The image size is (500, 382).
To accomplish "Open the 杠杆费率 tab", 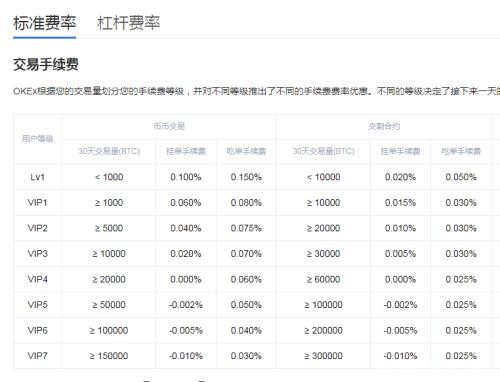I will pyautogui.click(x=129, y=23).
